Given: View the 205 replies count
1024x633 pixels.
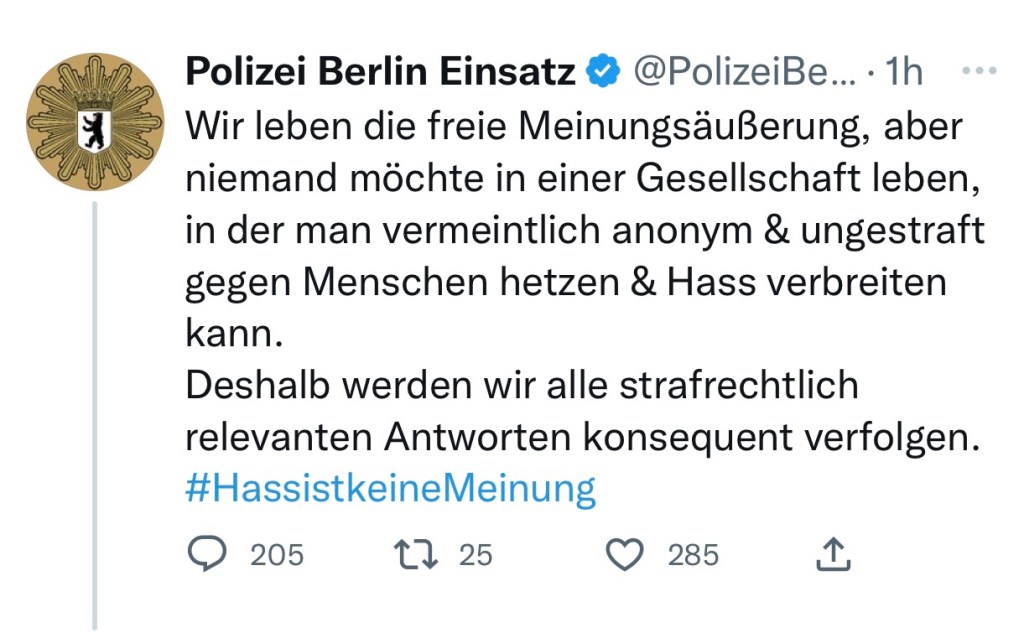Looking at the screenshot, I should 277,554.
